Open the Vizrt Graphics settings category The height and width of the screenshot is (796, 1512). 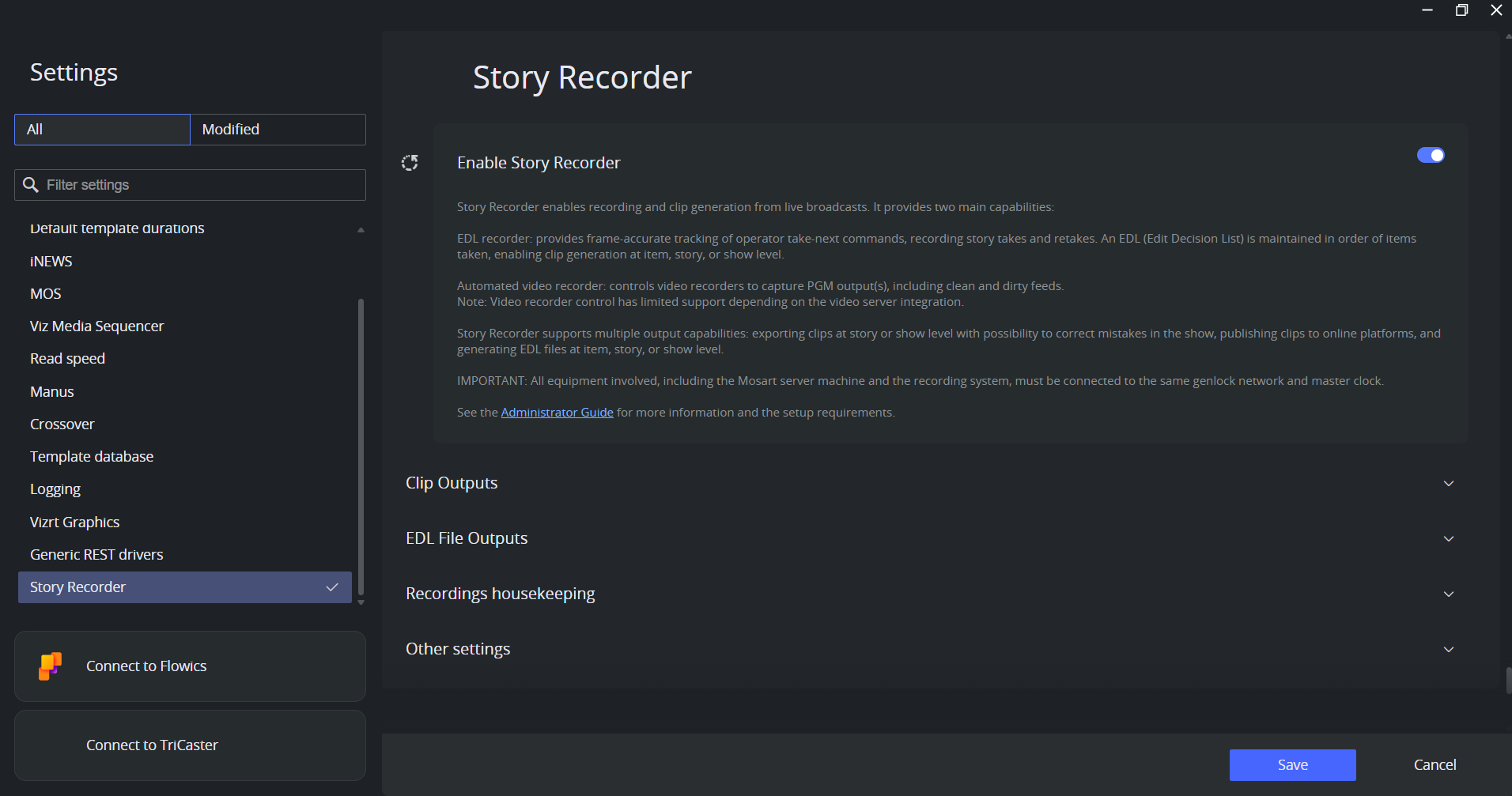[x=75, y=522]
